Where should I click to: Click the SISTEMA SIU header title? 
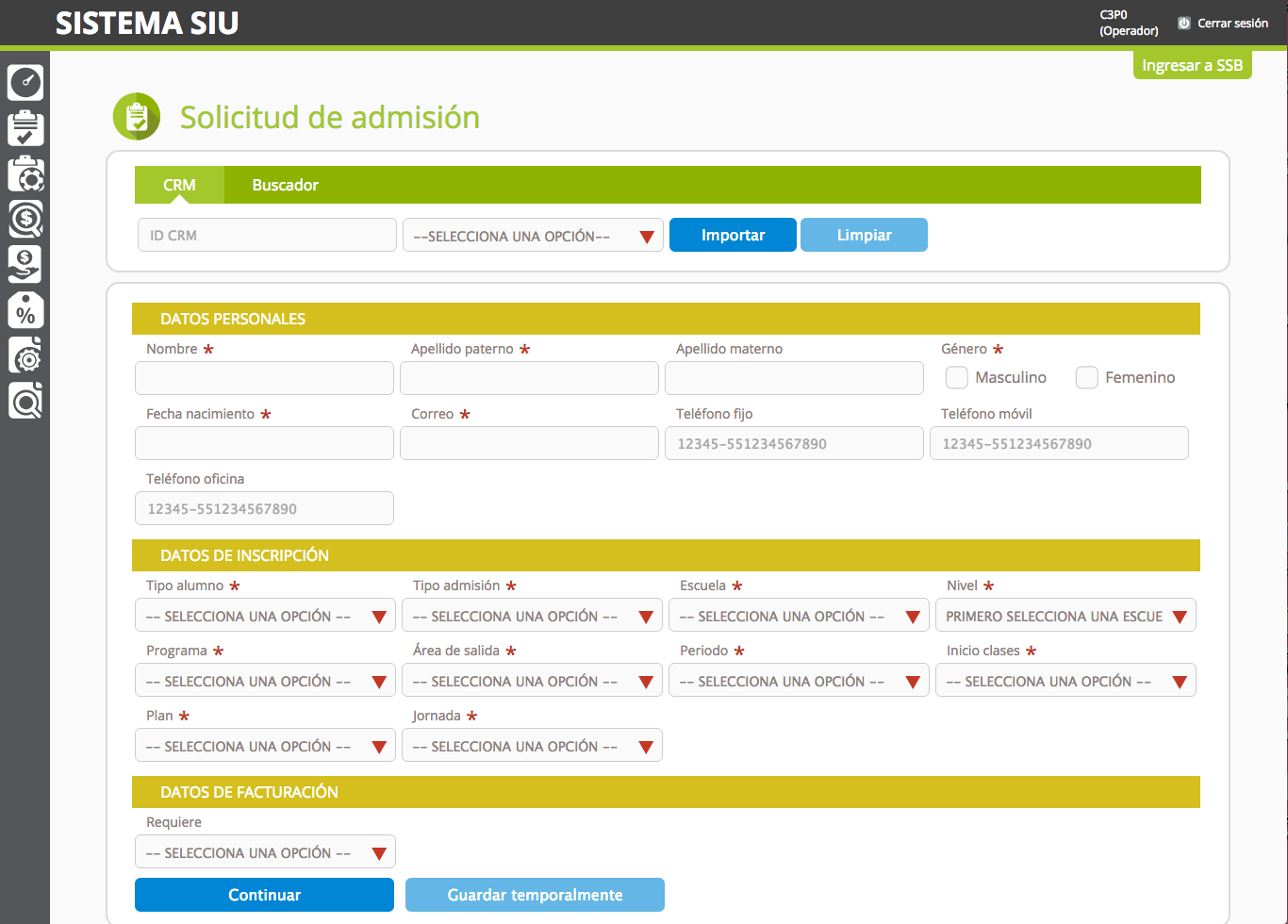(147, 23)
